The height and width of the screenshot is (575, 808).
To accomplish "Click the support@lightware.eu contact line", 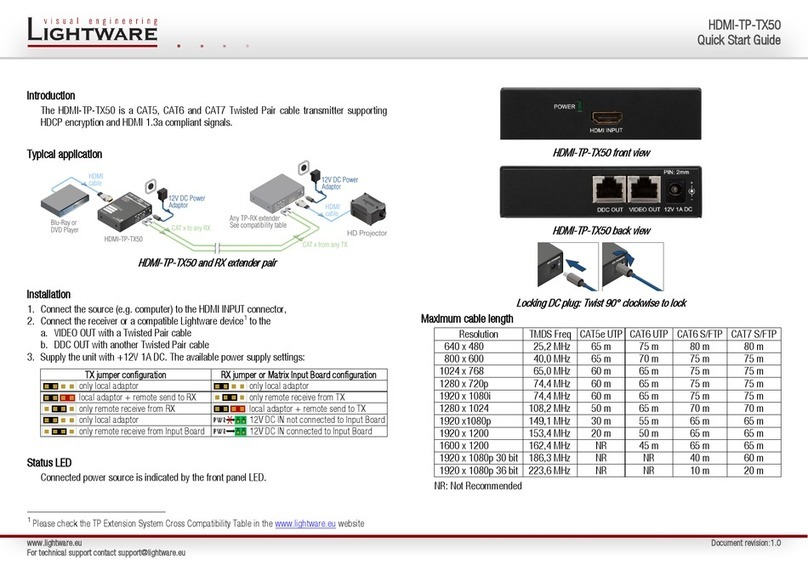I will click(x=106, y=553).
